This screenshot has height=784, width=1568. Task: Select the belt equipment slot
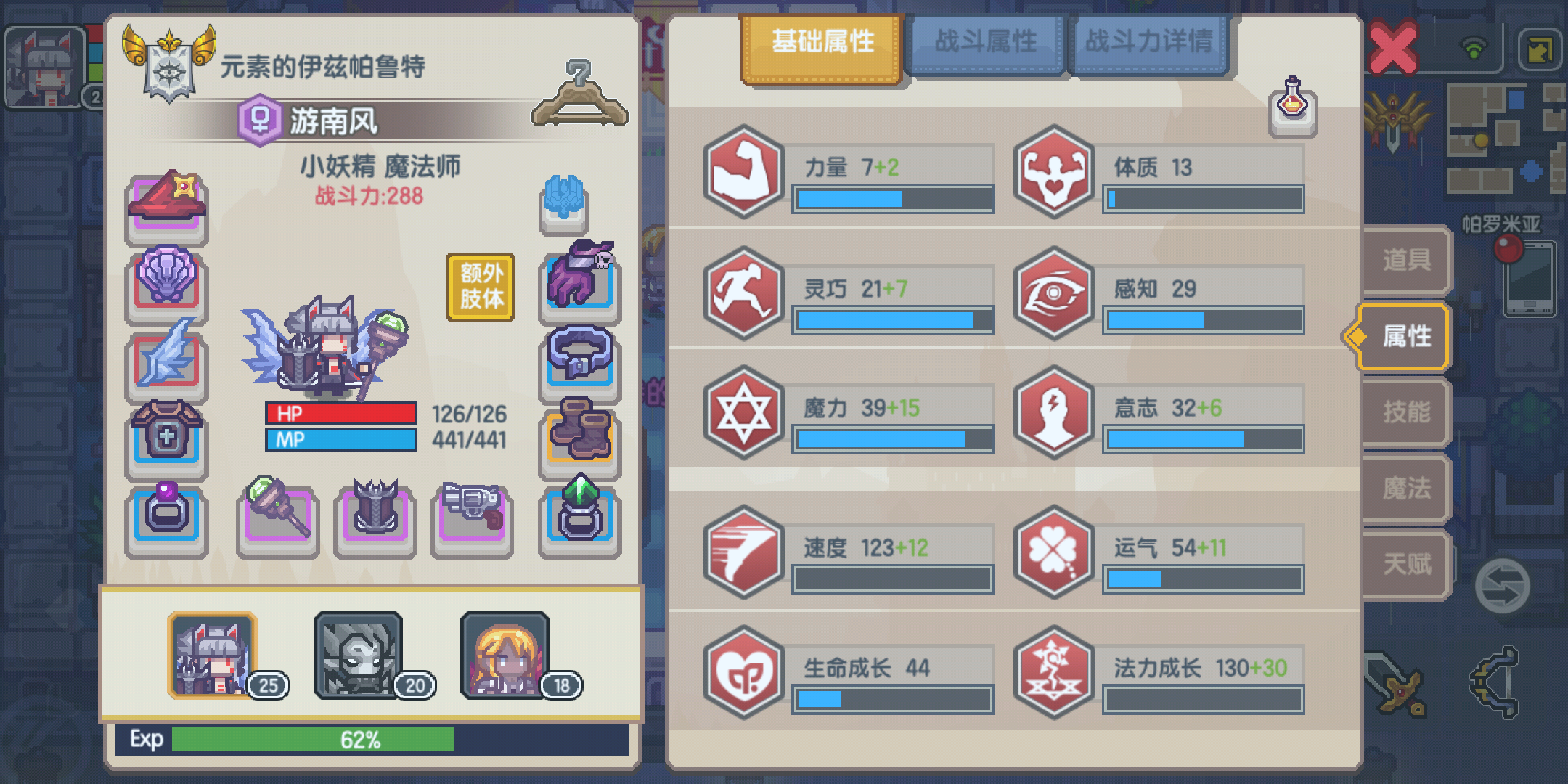(580, 360)
